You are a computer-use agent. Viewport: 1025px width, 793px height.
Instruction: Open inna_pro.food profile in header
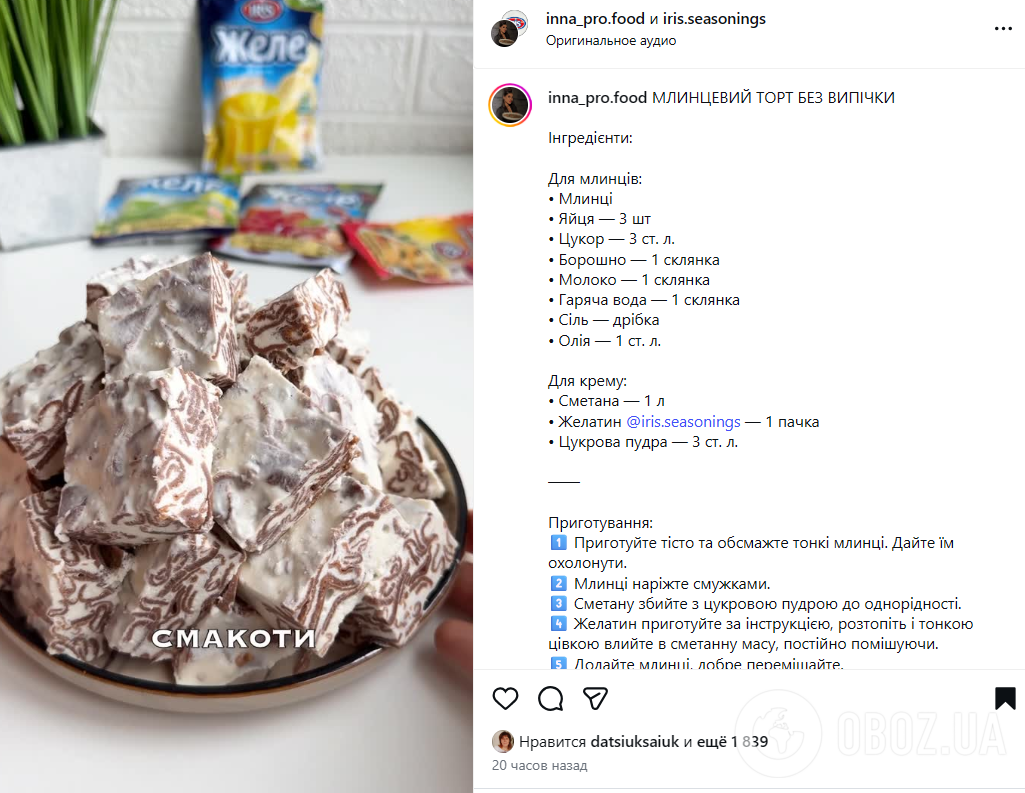click(595, 19)
